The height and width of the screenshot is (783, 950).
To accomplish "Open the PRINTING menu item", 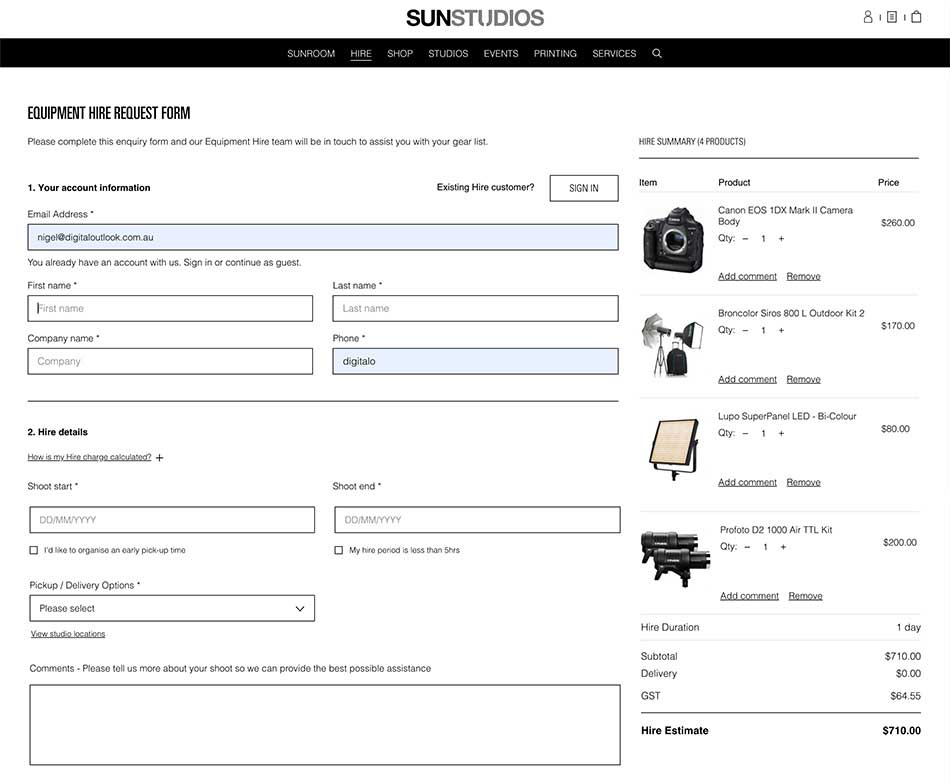I will 555,53.
